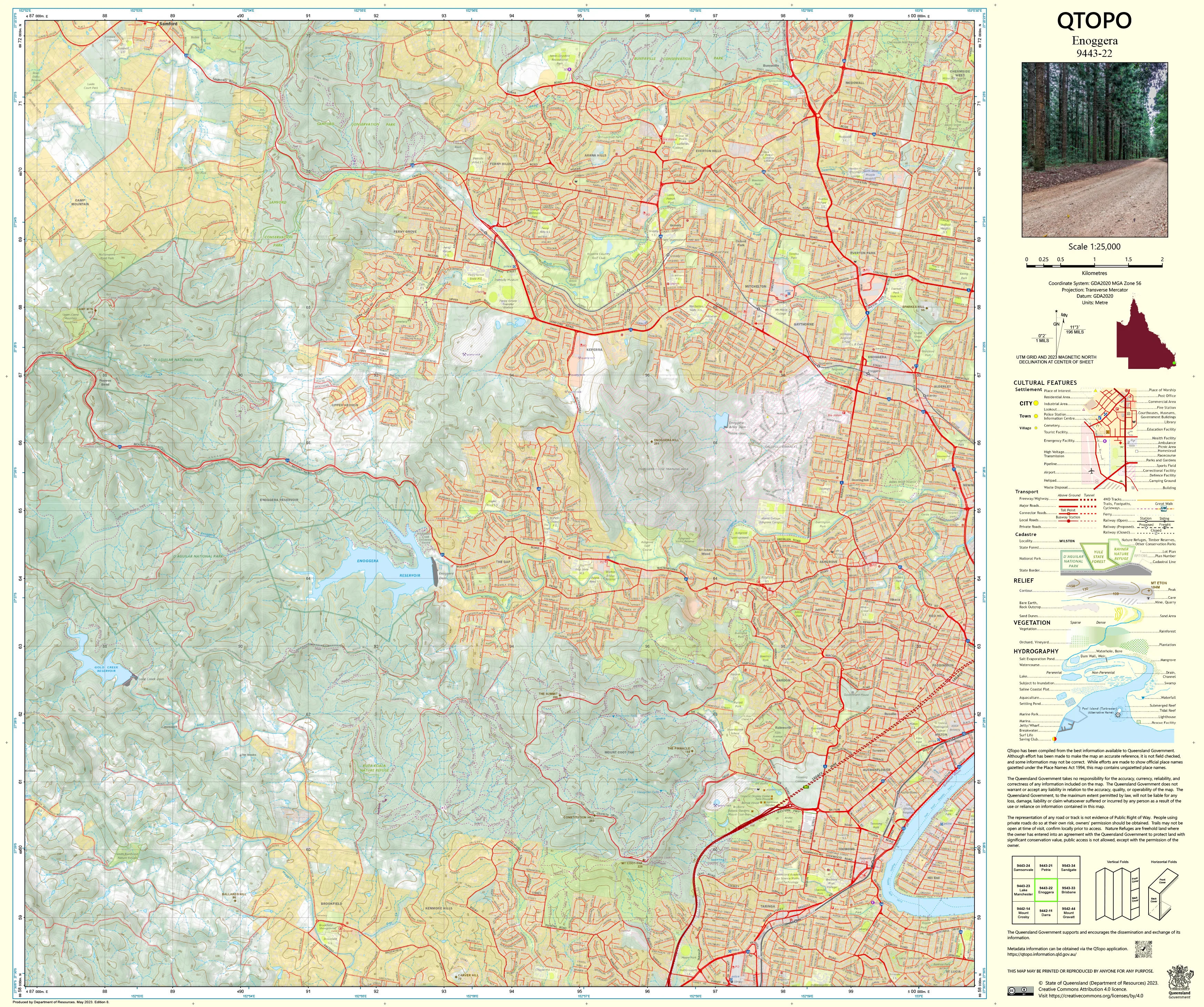Select the 9543-33 Brisbane index cell
The image size is (1204, 1007).
coord(1069,890)
